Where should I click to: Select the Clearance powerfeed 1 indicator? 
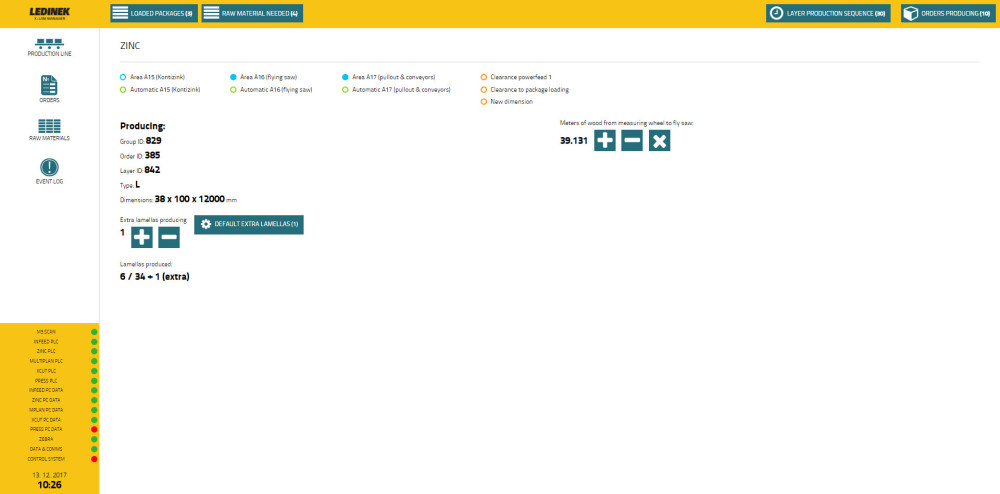click(x=484, y=77)
